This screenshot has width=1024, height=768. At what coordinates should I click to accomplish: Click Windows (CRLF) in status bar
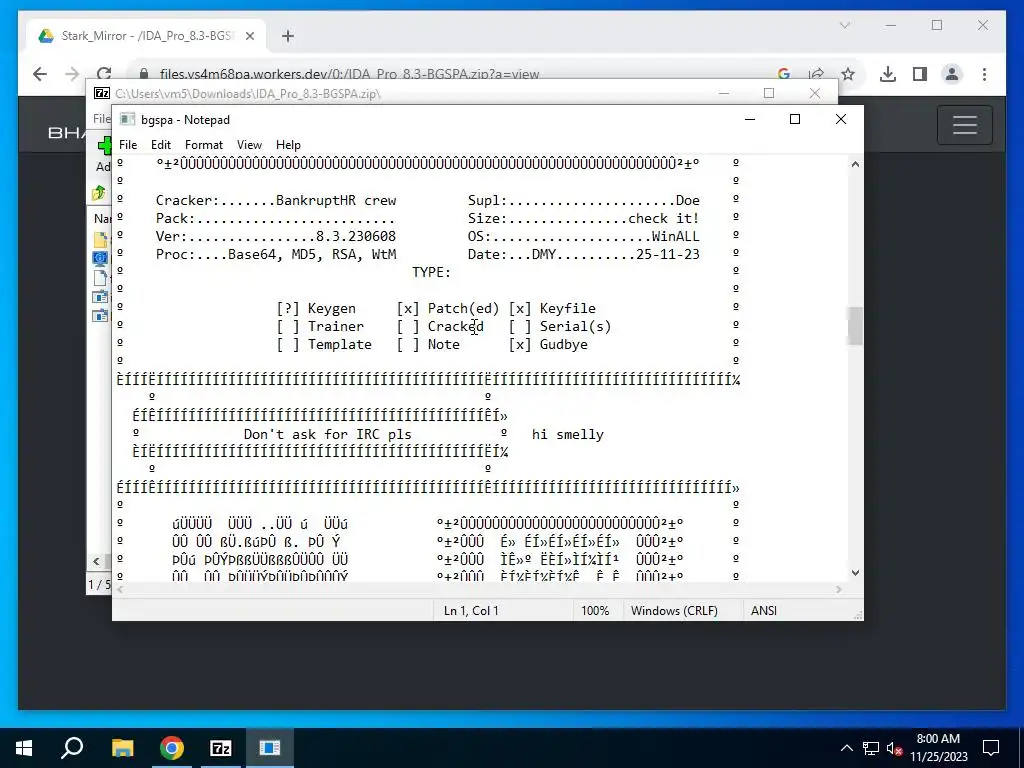coord(674,611)
